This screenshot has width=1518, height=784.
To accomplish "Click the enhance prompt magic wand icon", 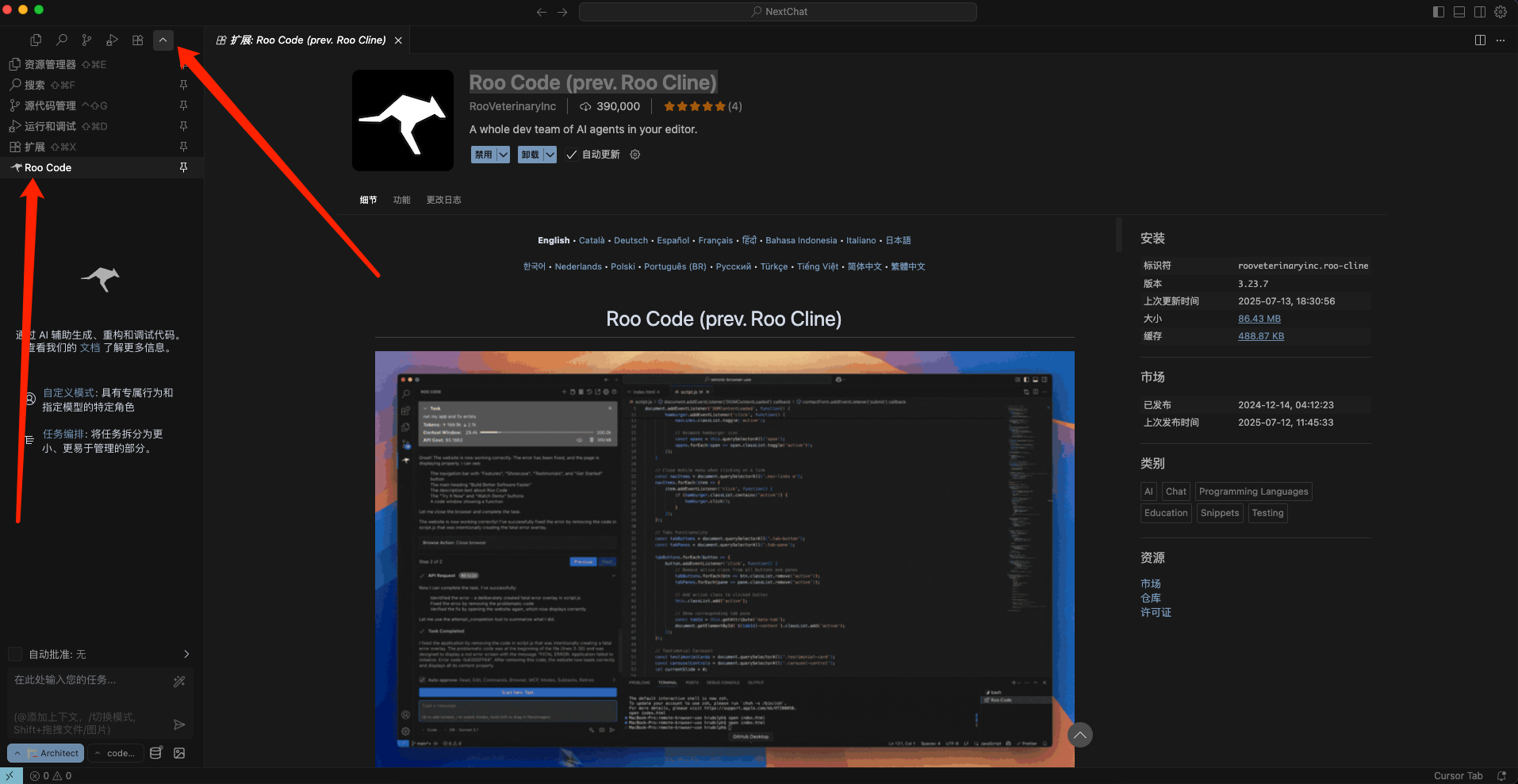I will pyautogui.click(x=179, y=681).
